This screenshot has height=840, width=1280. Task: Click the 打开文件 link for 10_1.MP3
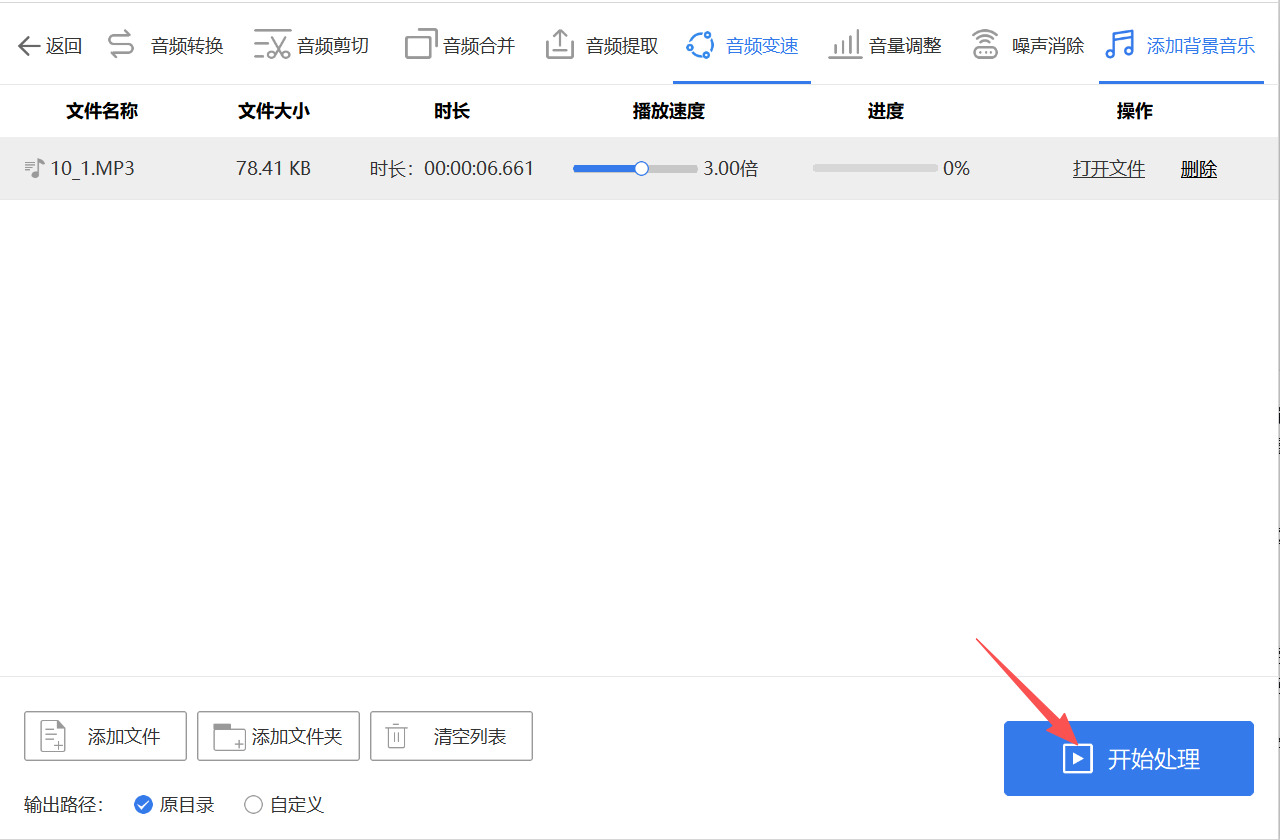tap(1109, 168)
